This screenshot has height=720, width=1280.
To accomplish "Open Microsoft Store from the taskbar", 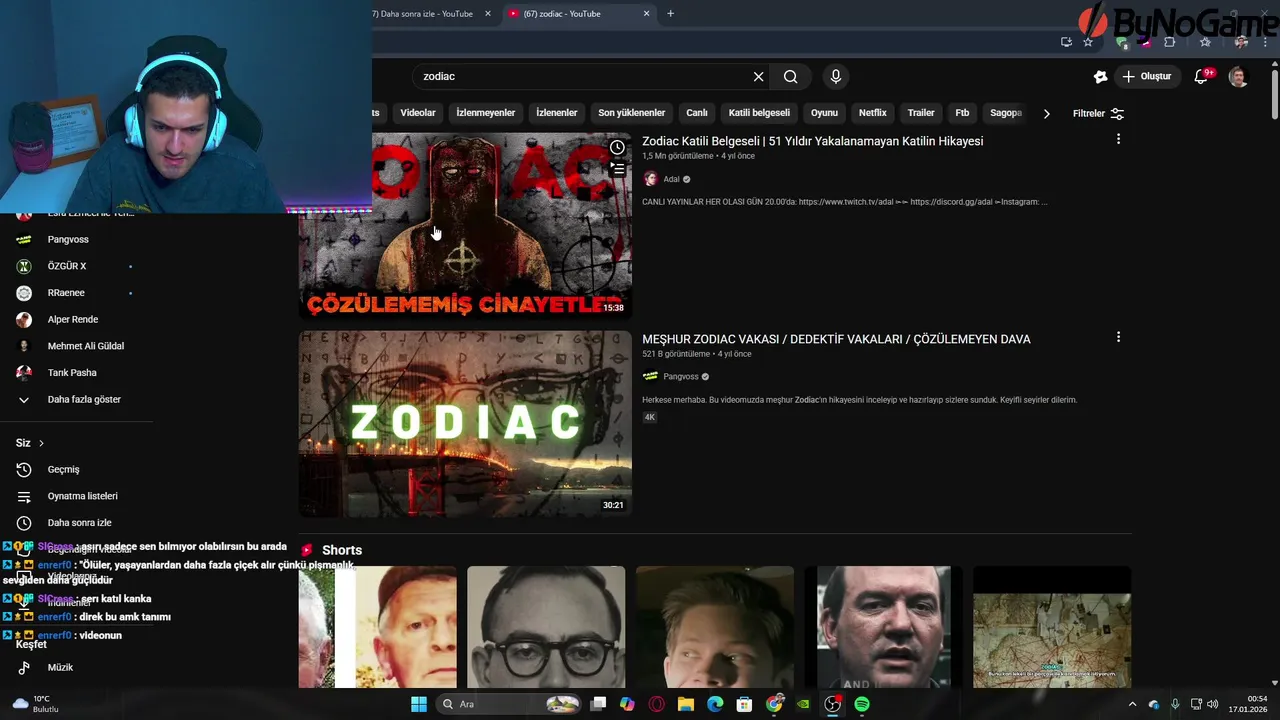I will (744, 704).
